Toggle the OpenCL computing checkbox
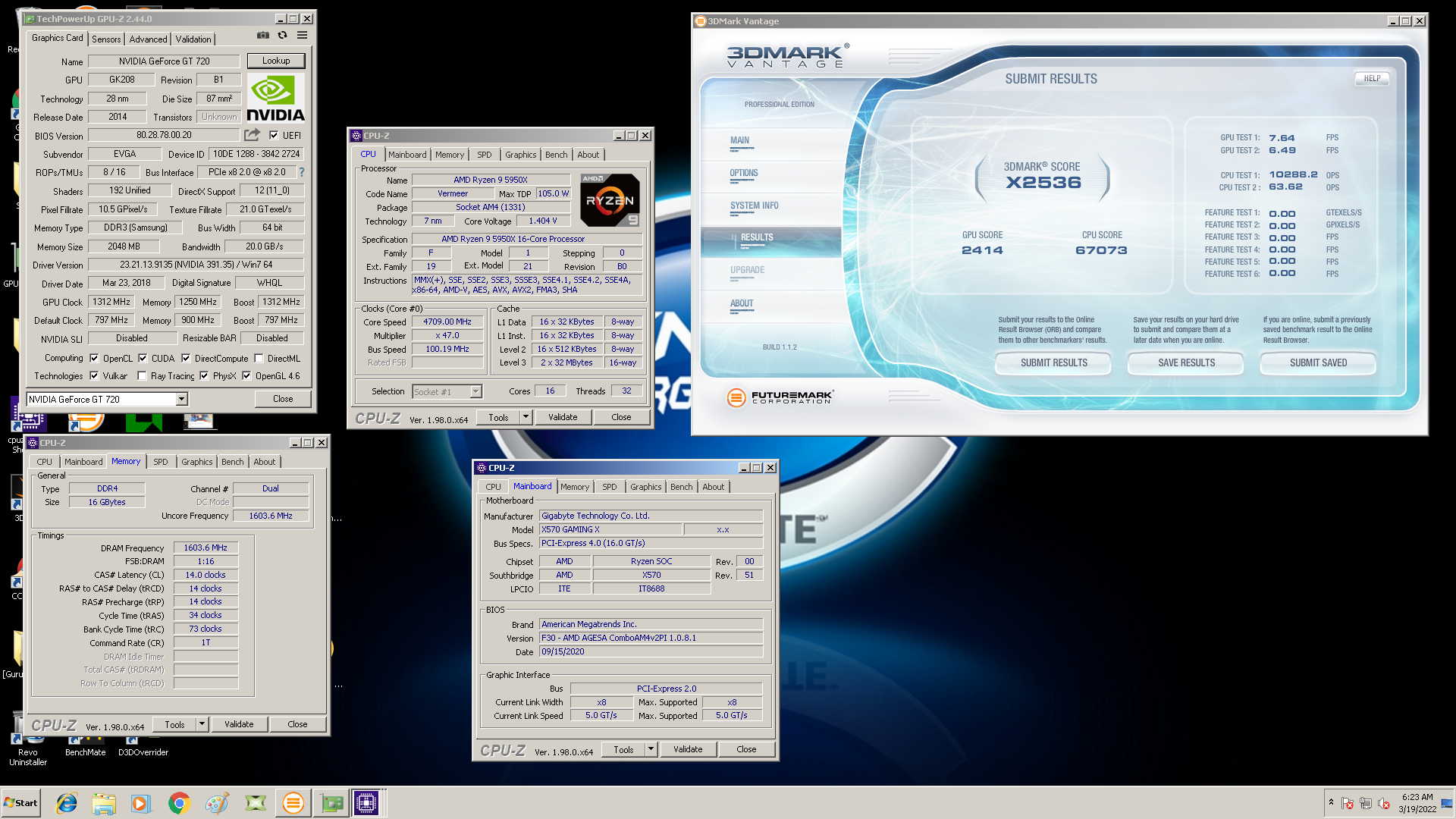The image size is (1456, 819). click(x=94, y=359)
